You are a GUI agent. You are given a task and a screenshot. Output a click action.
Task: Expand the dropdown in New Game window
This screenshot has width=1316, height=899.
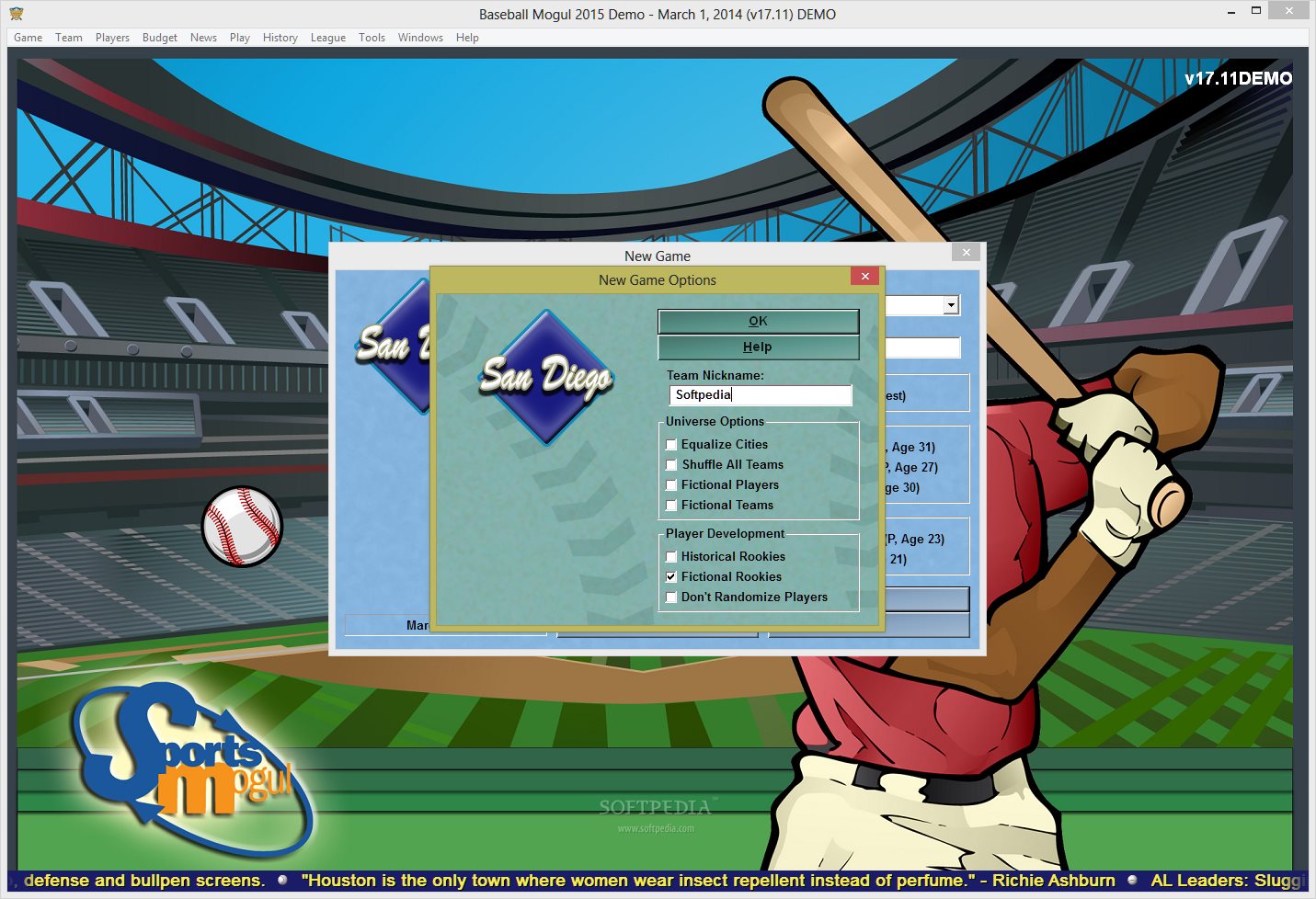point(952,305)
